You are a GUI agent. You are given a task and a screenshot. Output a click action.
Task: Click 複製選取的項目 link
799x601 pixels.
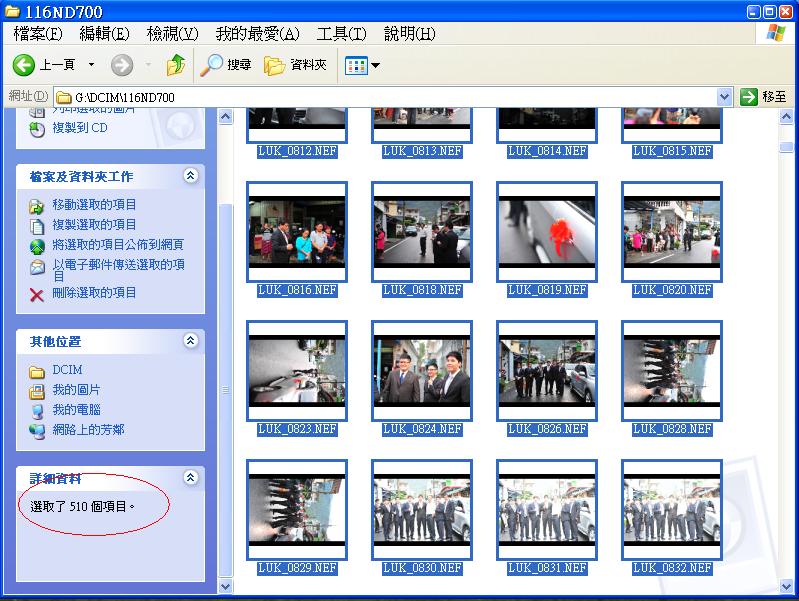(94, 225)
